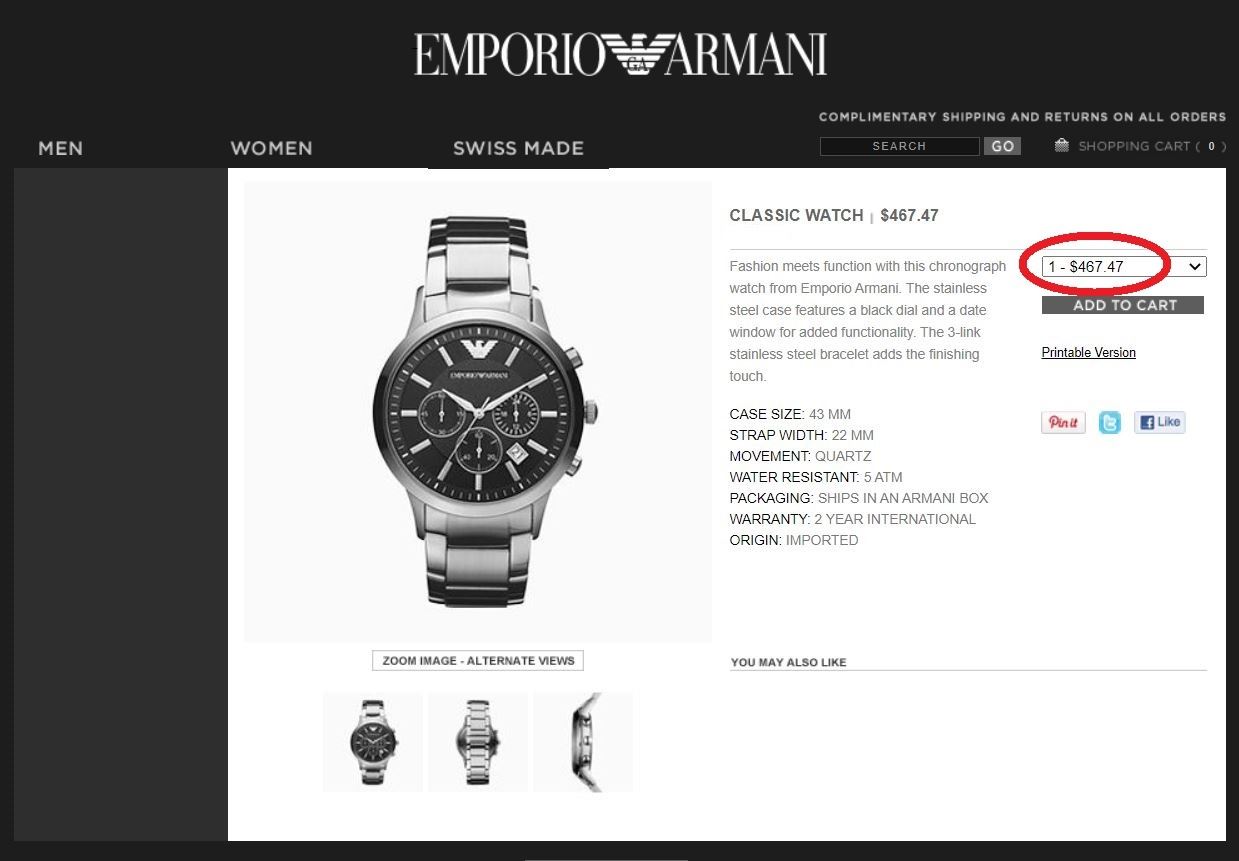
Task: Open the WOMEN menu
Action: coord(271,148)
